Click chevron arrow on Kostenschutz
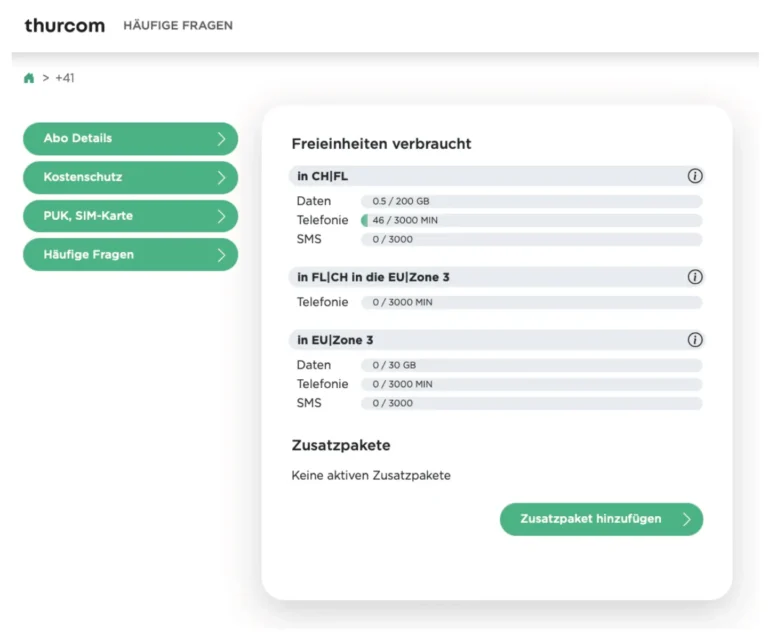 [222, 178]
